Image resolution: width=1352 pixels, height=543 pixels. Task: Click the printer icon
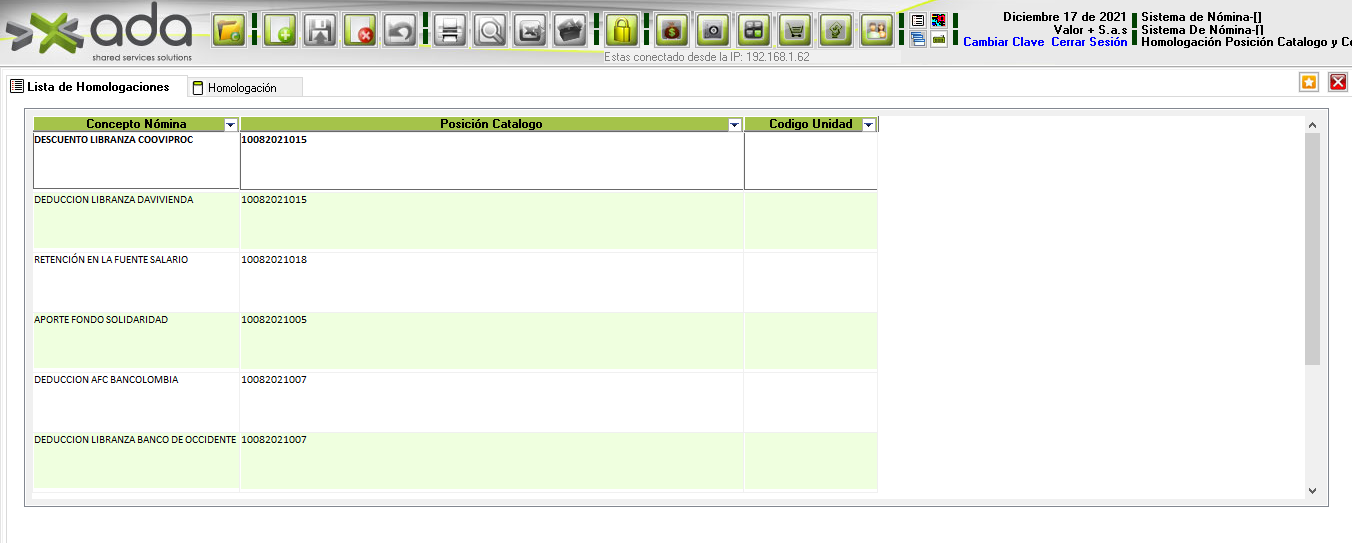point(450,30)
